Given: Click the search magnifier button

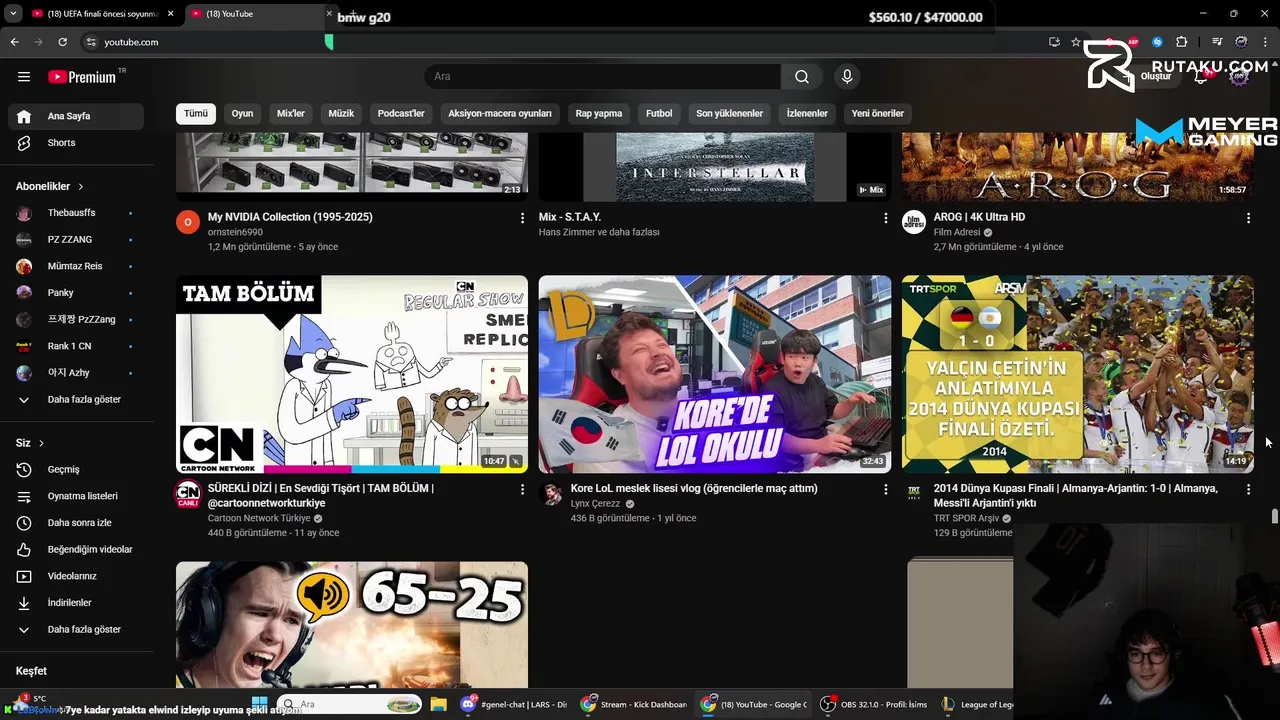Looking at the screenshot, I should (x=802, y=77).
